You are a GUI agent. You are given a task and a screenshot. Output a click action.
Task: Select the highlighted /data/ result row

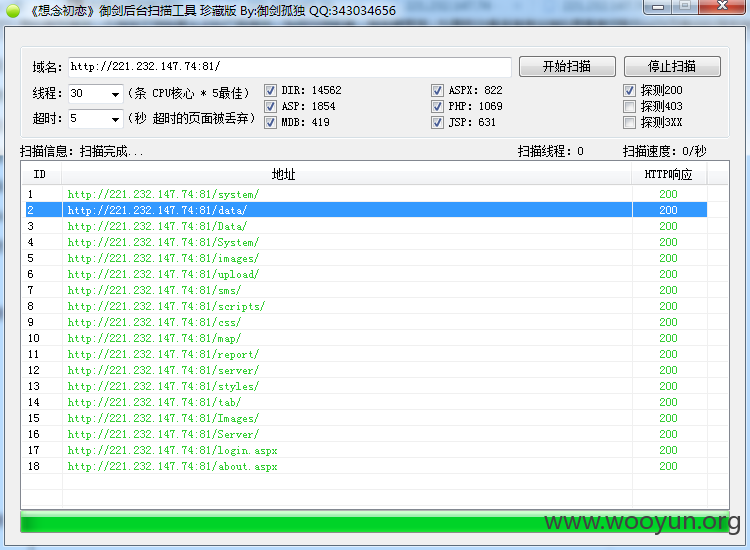[366, 210]
